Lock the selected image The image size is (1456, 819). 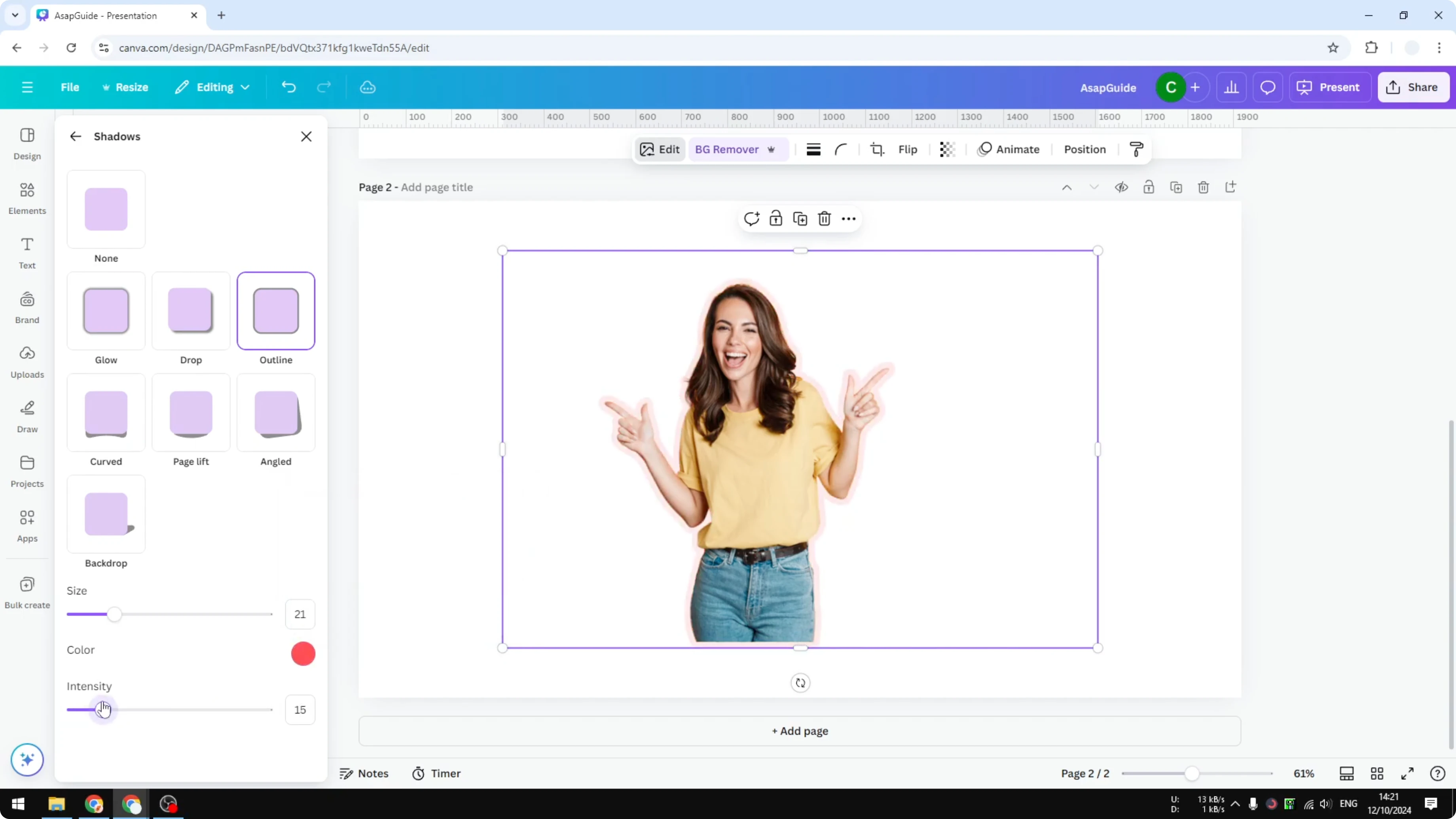coord(775,219)
